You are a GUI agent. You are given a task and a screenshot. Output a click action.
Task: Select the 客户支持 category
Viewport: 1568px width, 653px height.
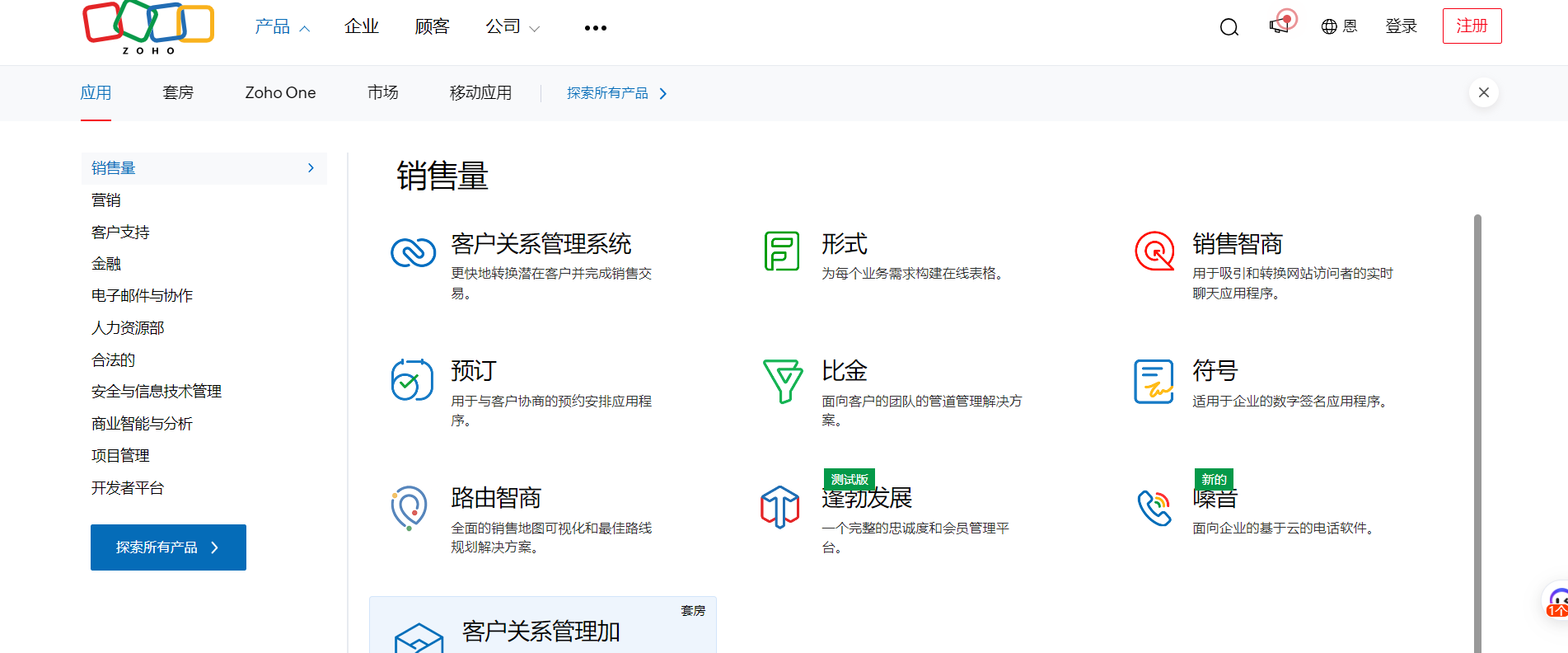point(121,233)
